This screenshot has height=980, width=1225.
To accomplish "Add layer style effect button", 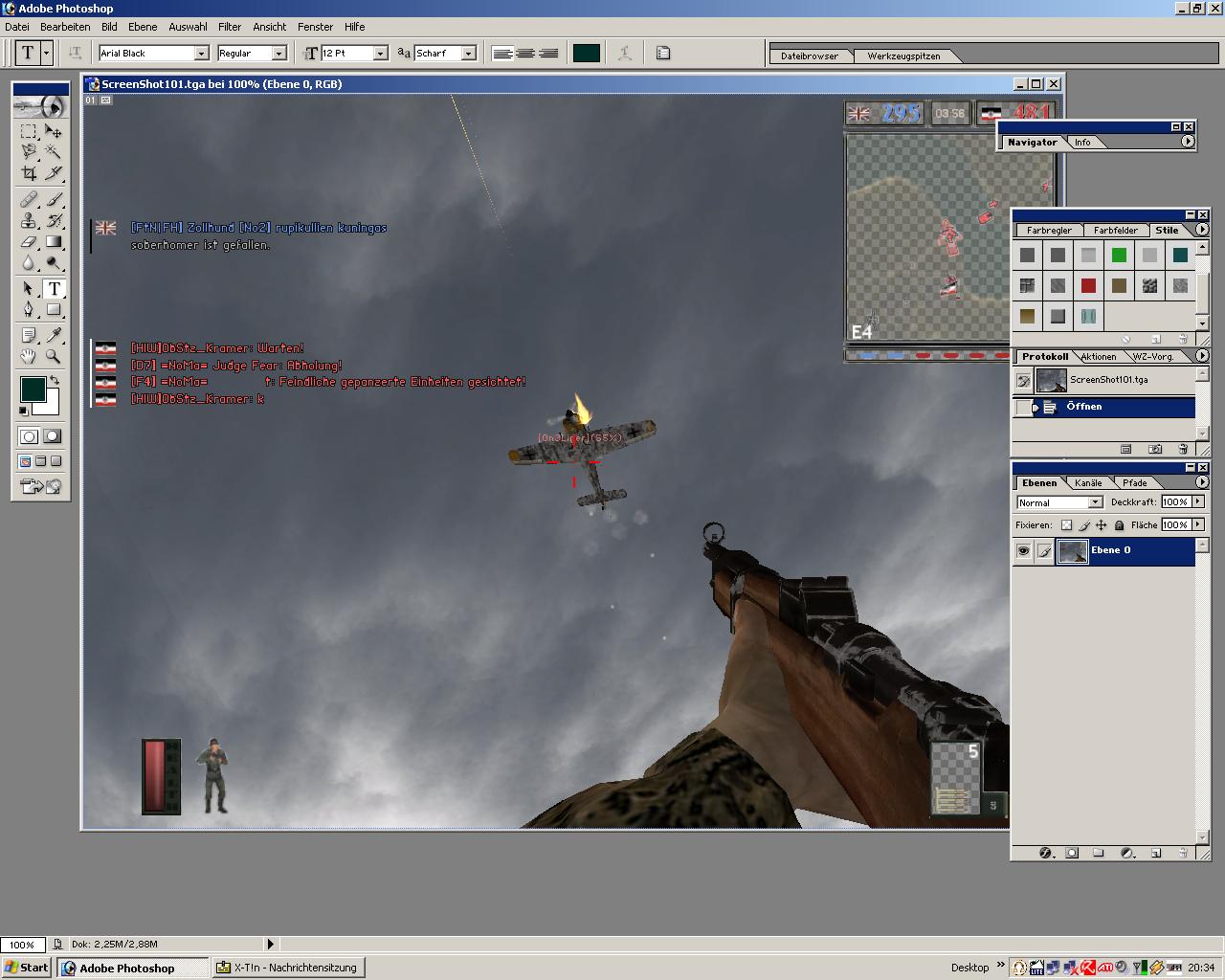I will click(x=1045, y=853).
